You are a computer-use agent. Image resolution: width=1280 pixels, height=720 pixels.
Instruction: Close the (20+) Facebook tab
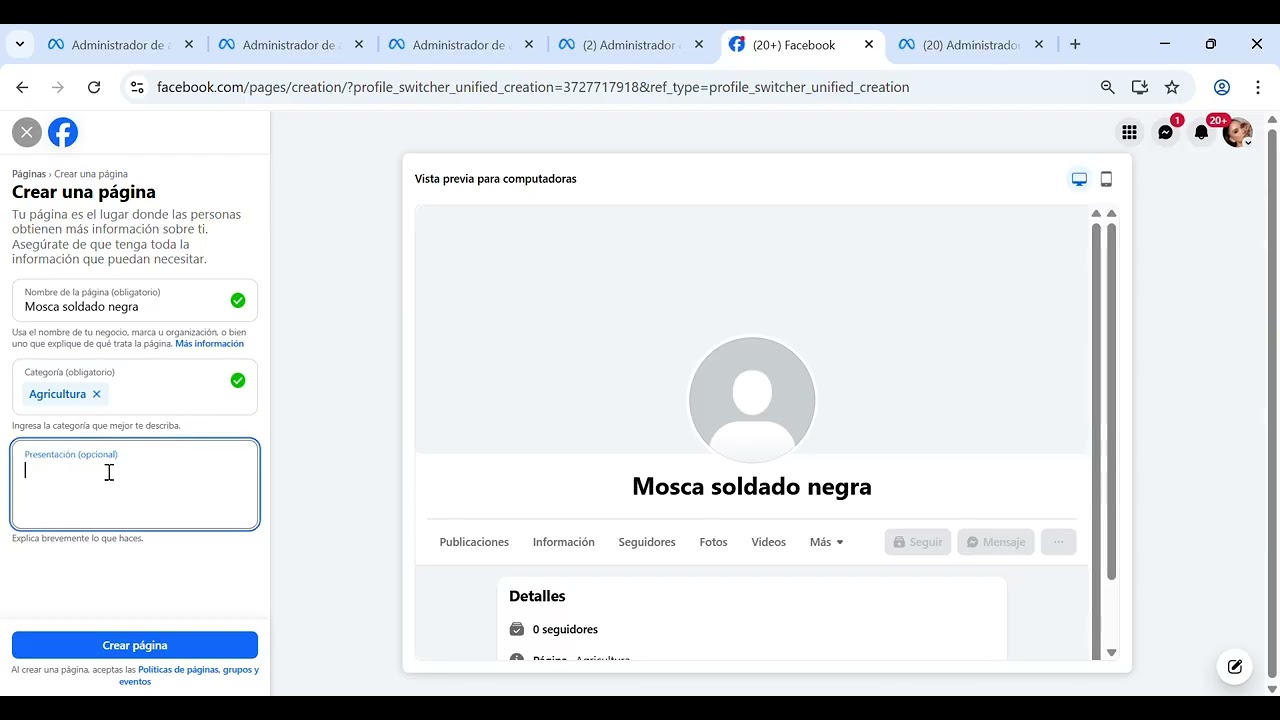[869, 45]
